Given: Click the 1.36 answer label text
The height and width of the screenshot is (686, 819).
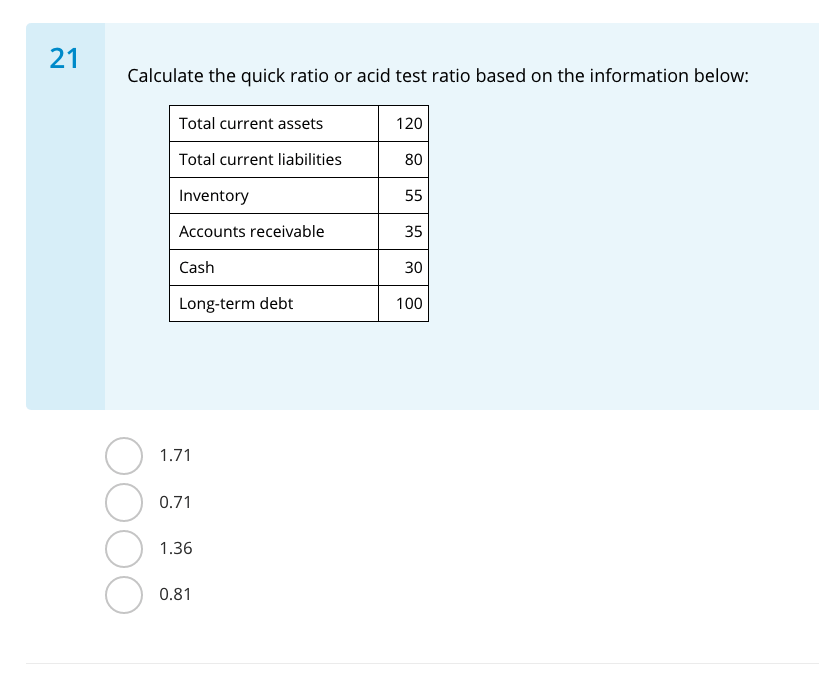Looking at the screenshot, I should tap(176, 548).
